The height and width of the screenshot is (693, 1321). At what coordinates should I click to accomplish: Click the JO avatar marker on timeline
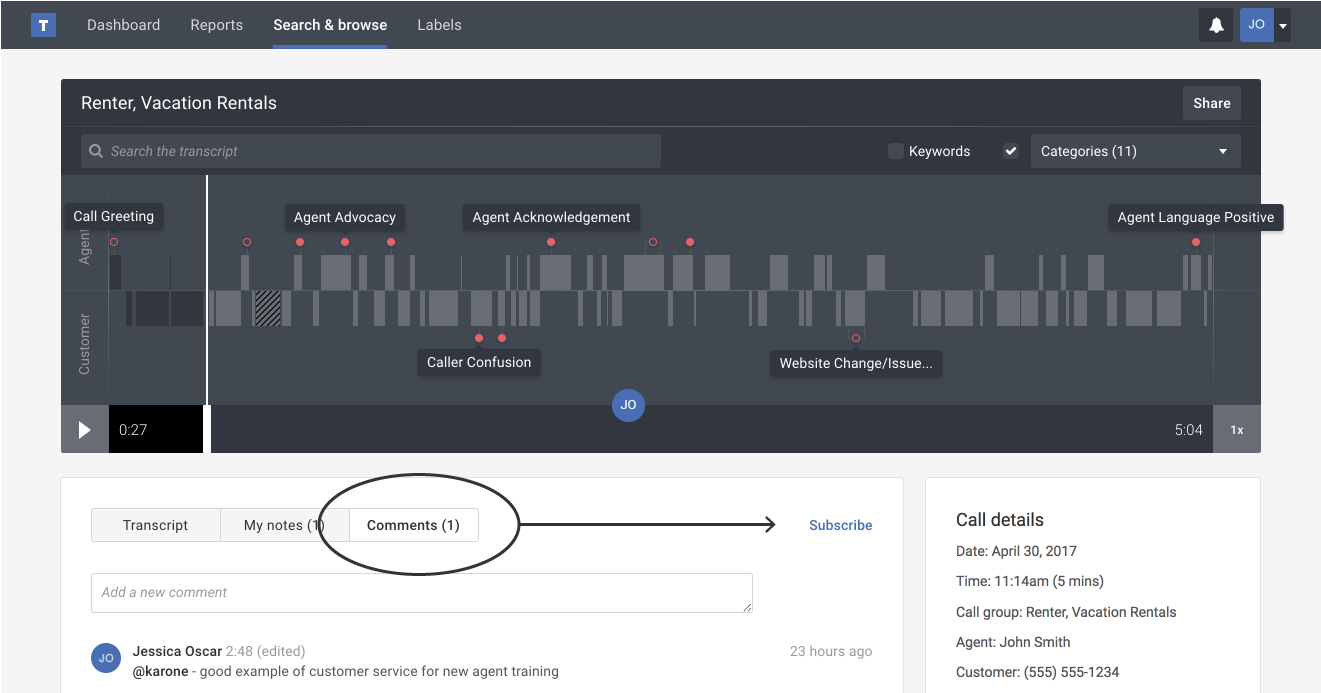[x=628, y=405]
